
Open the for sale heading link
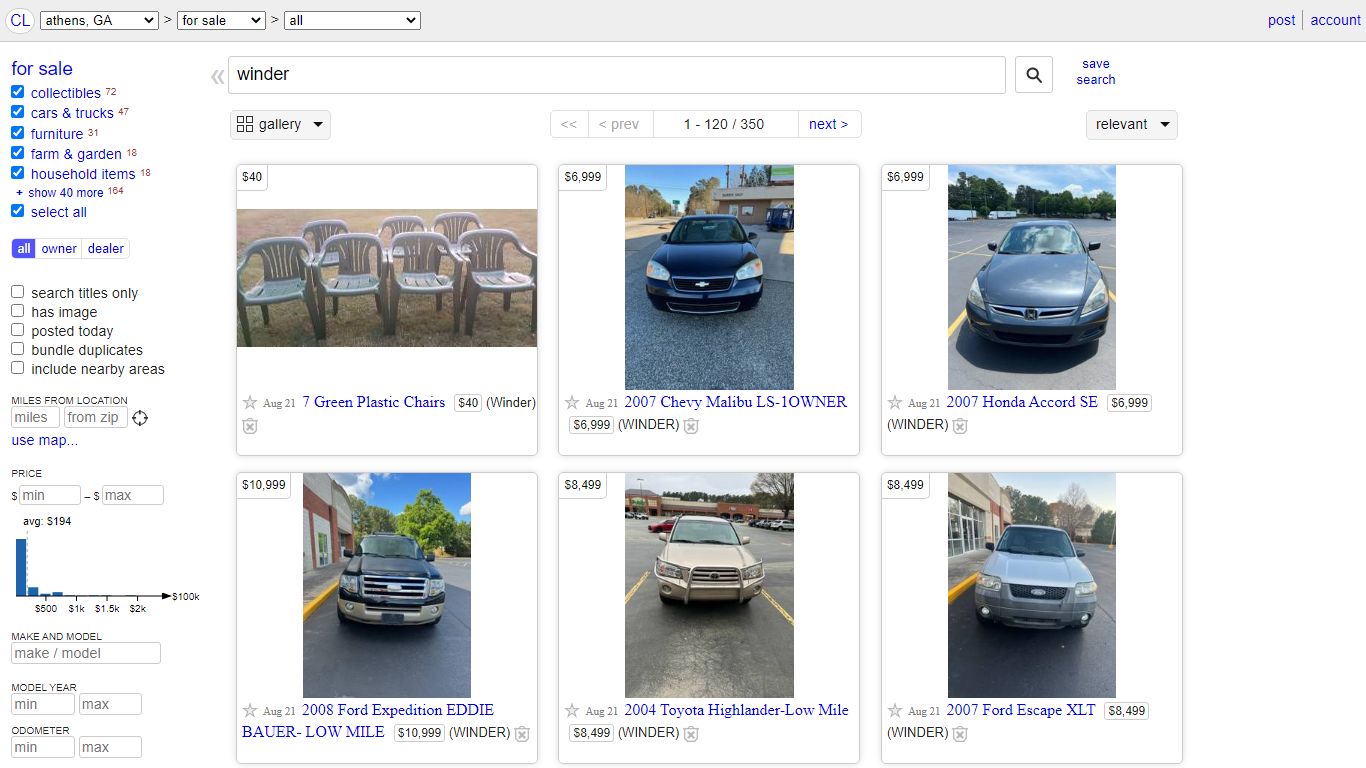[42, 69]
